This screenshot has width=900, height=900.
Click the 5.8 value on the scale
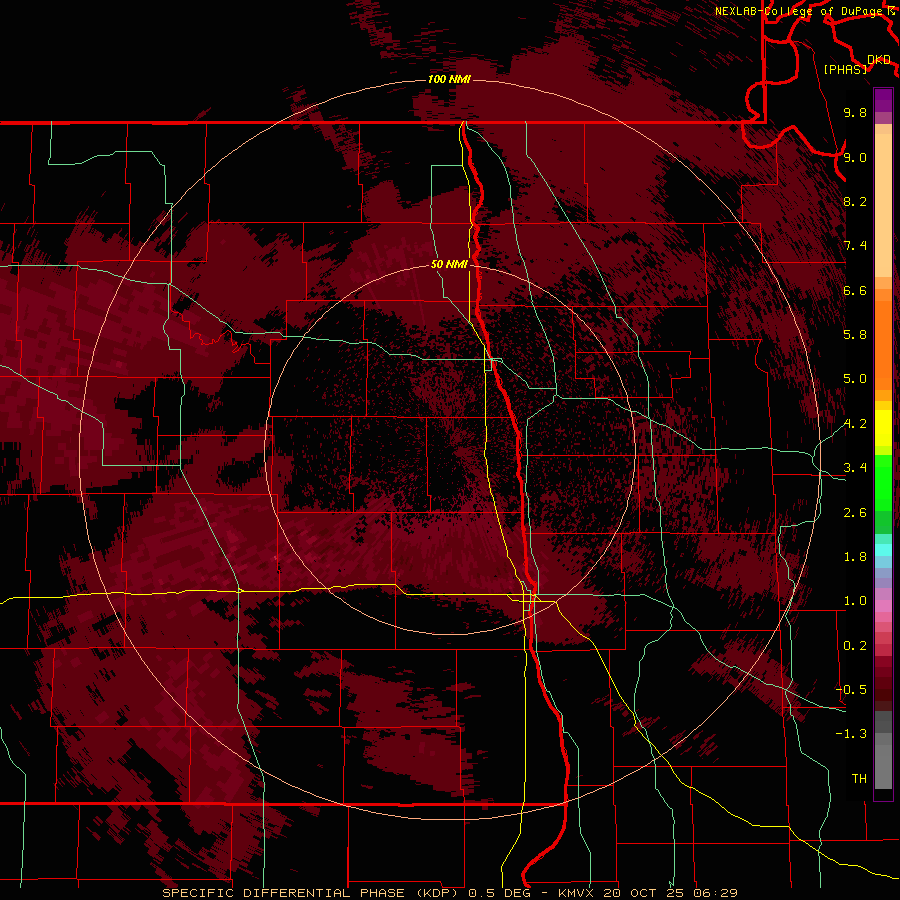pyautogui.click(x=855, y=335)
